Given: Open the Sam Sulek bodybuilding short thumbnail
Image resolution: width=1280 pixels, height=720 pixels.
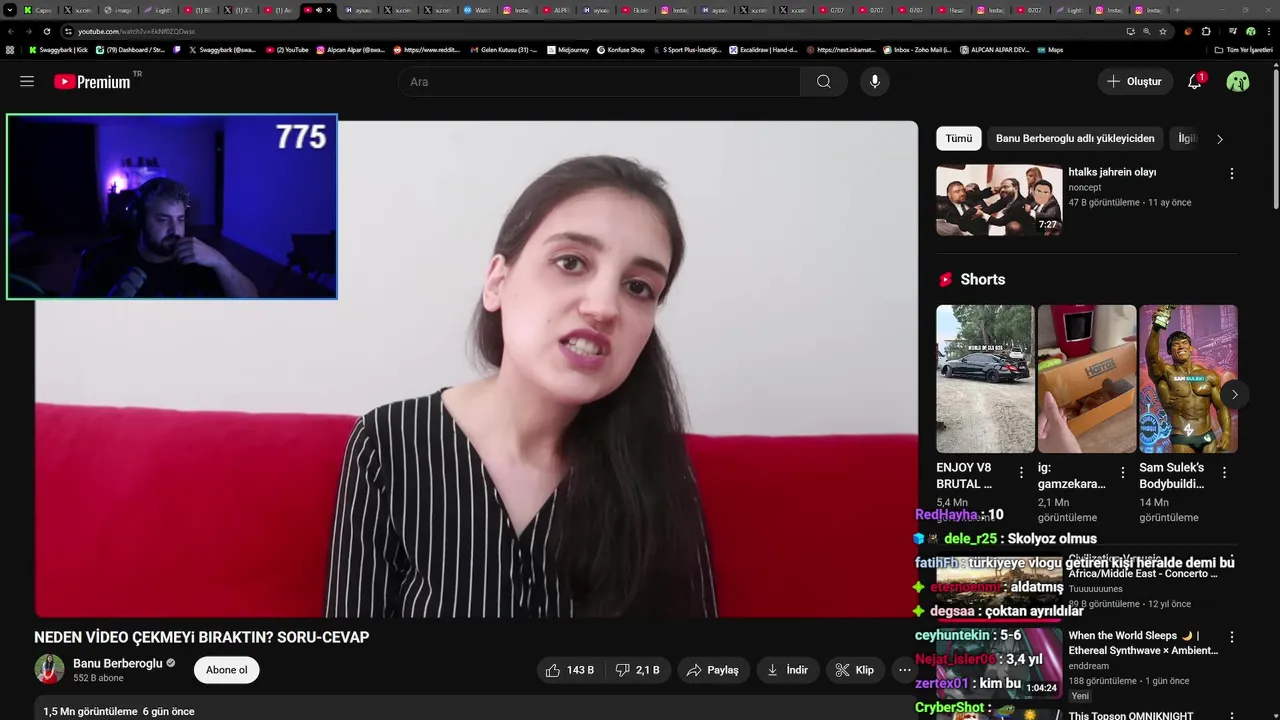Looking at the screenshot, I should coord(1188,379).
